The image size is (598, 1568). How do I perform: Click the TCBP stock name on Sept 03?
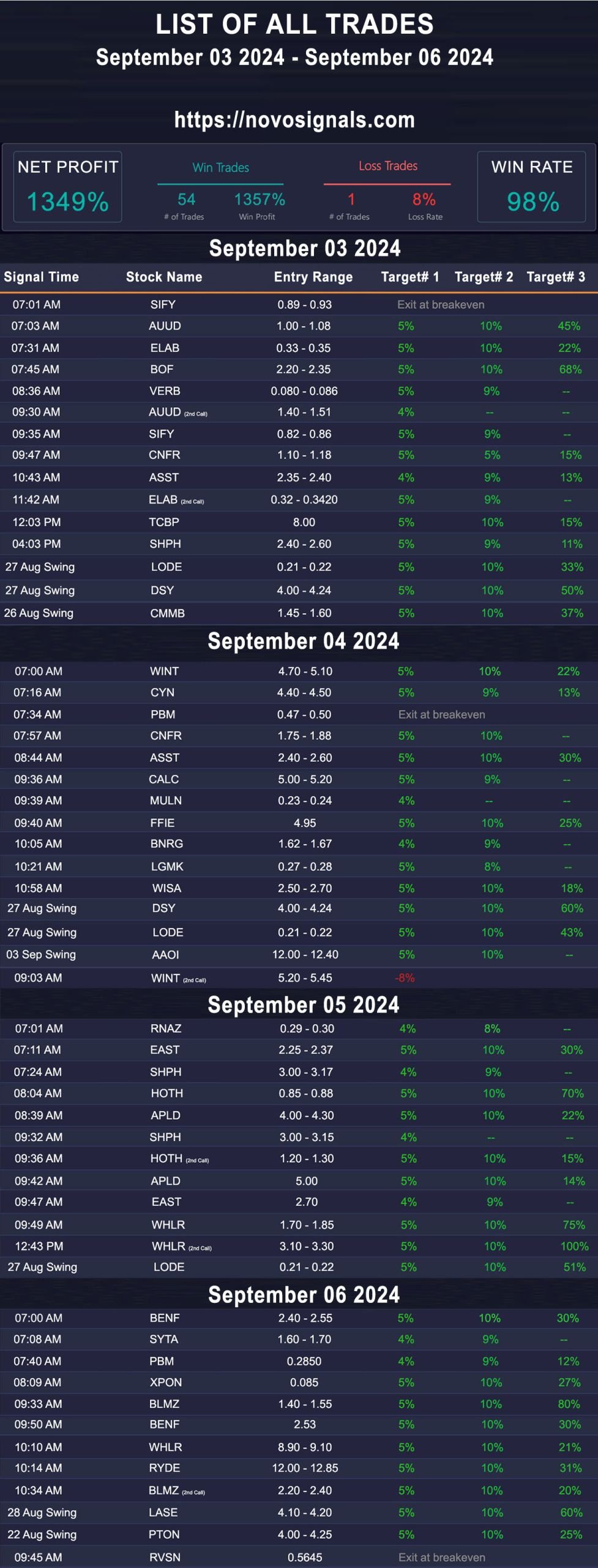[164, 522]
